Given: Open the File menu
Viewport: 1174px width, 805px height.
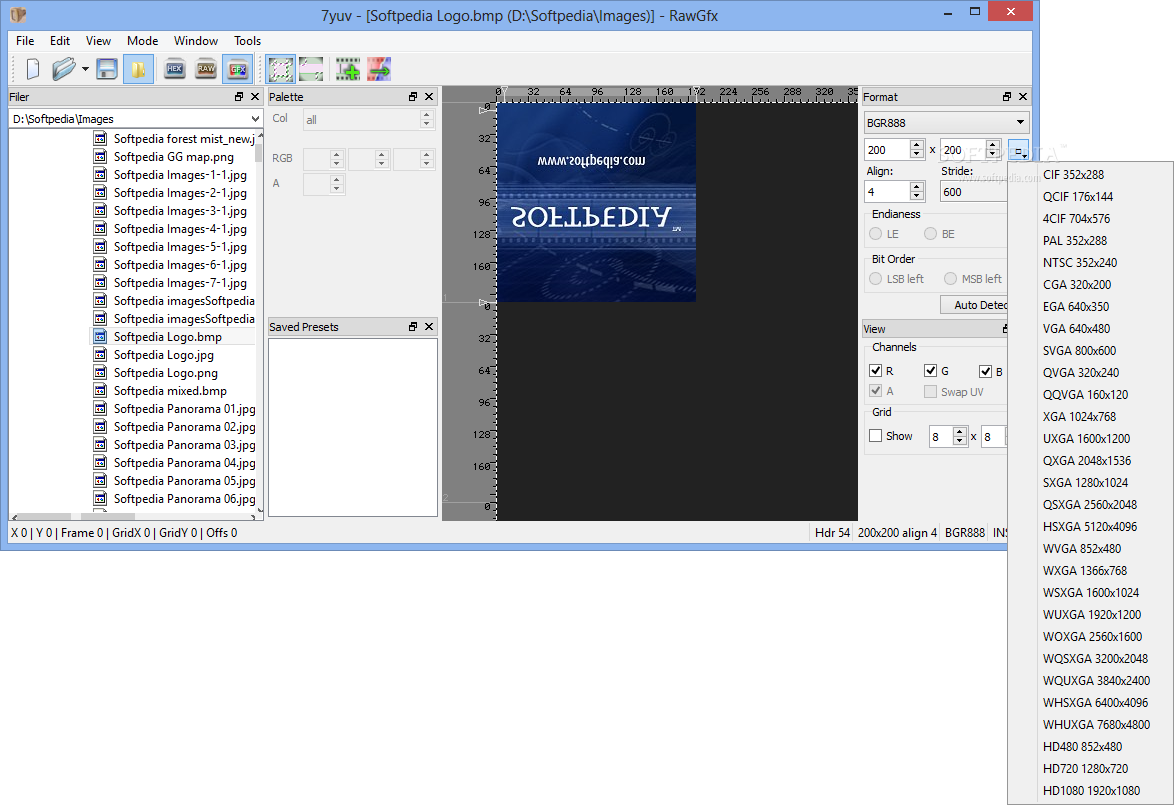Looking at the screenshot, I should (x=25, y=40).
